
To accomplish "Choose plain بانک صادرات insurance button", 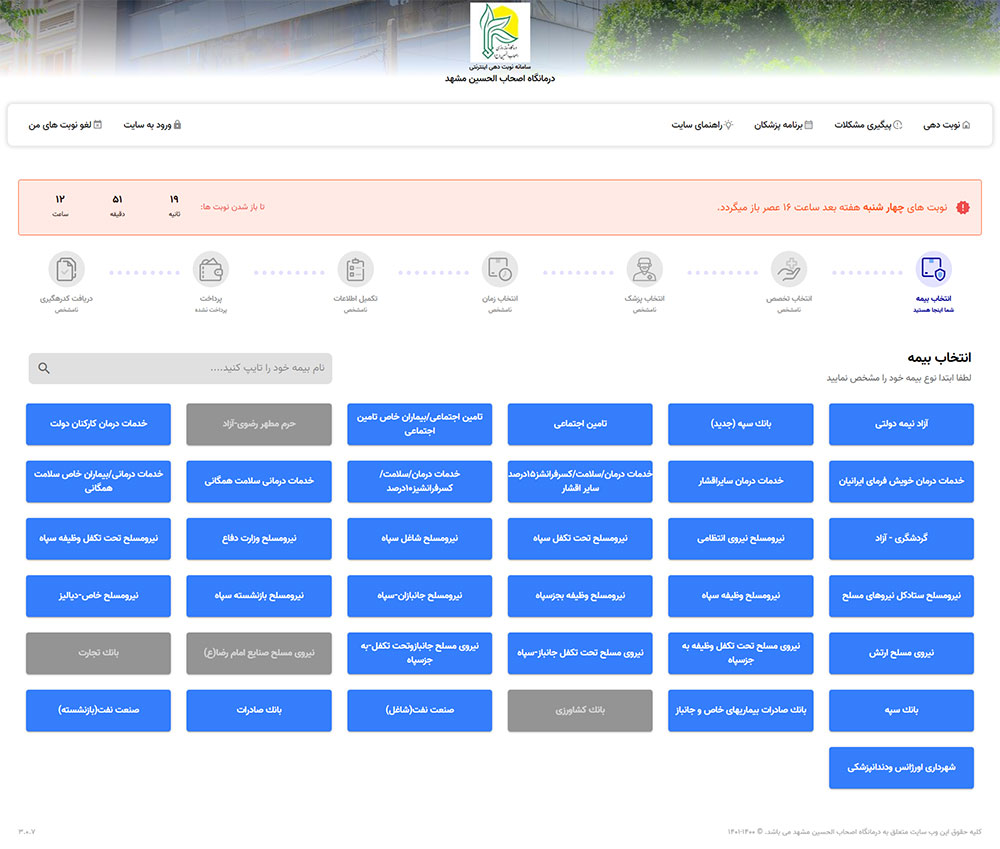I will (259, 711).
